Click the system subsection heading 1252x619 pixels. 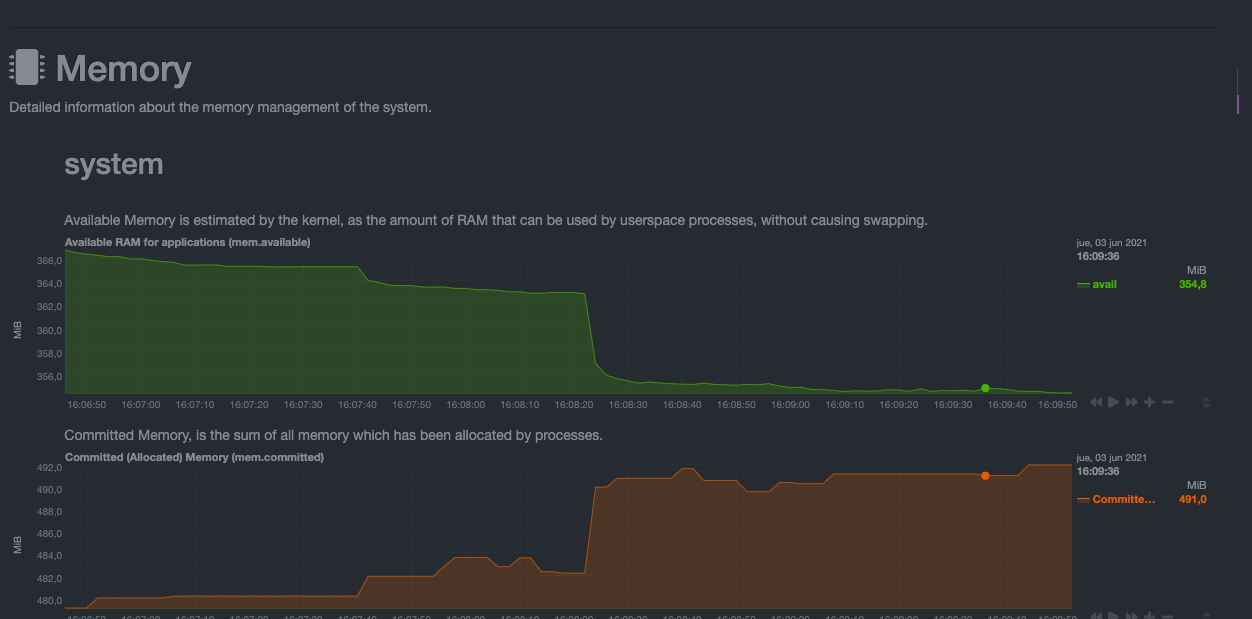[x=113, y=164]
